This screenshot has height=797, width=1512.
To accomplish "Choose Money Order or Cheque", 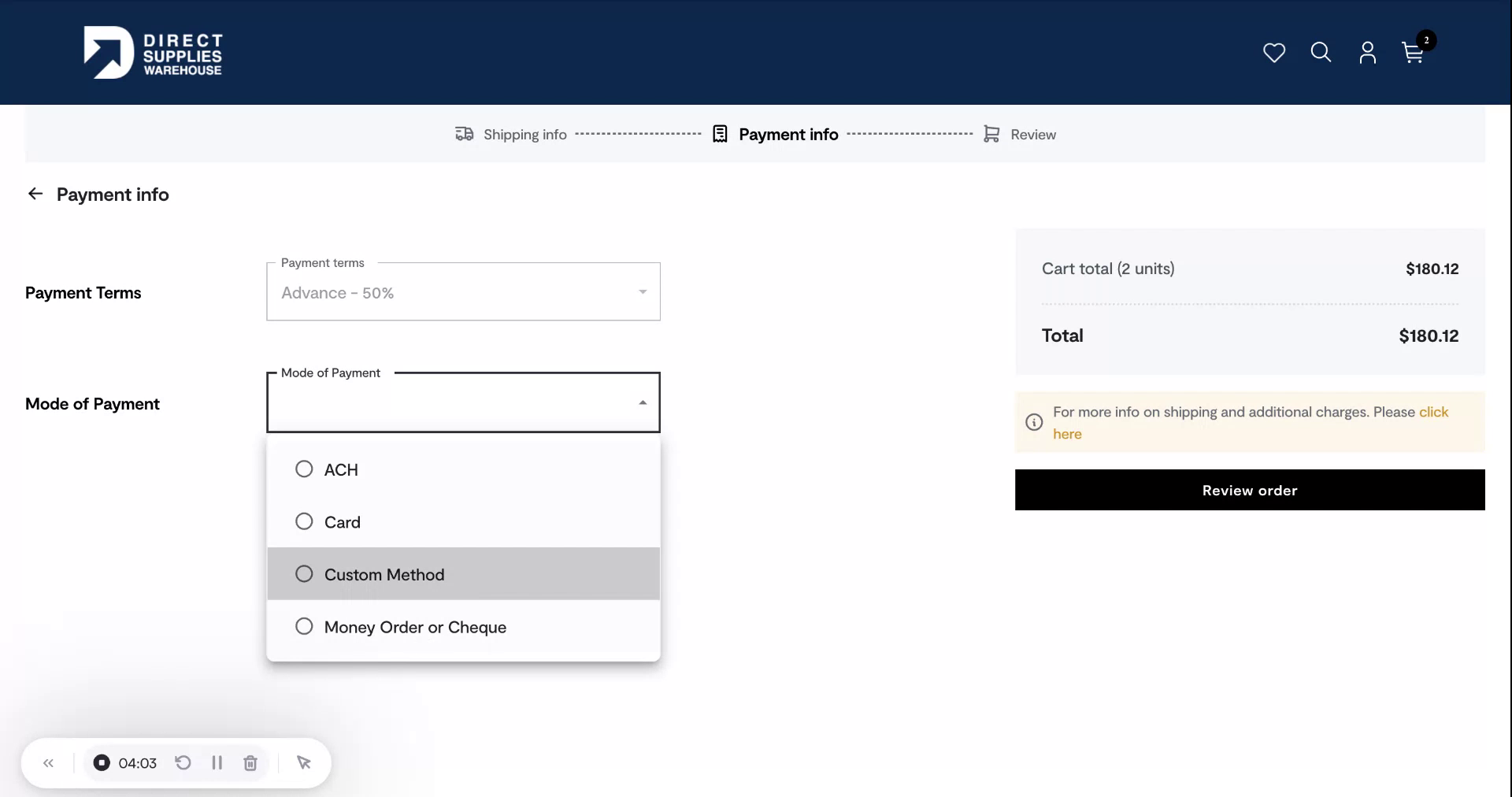I will (x=304, y=627).
